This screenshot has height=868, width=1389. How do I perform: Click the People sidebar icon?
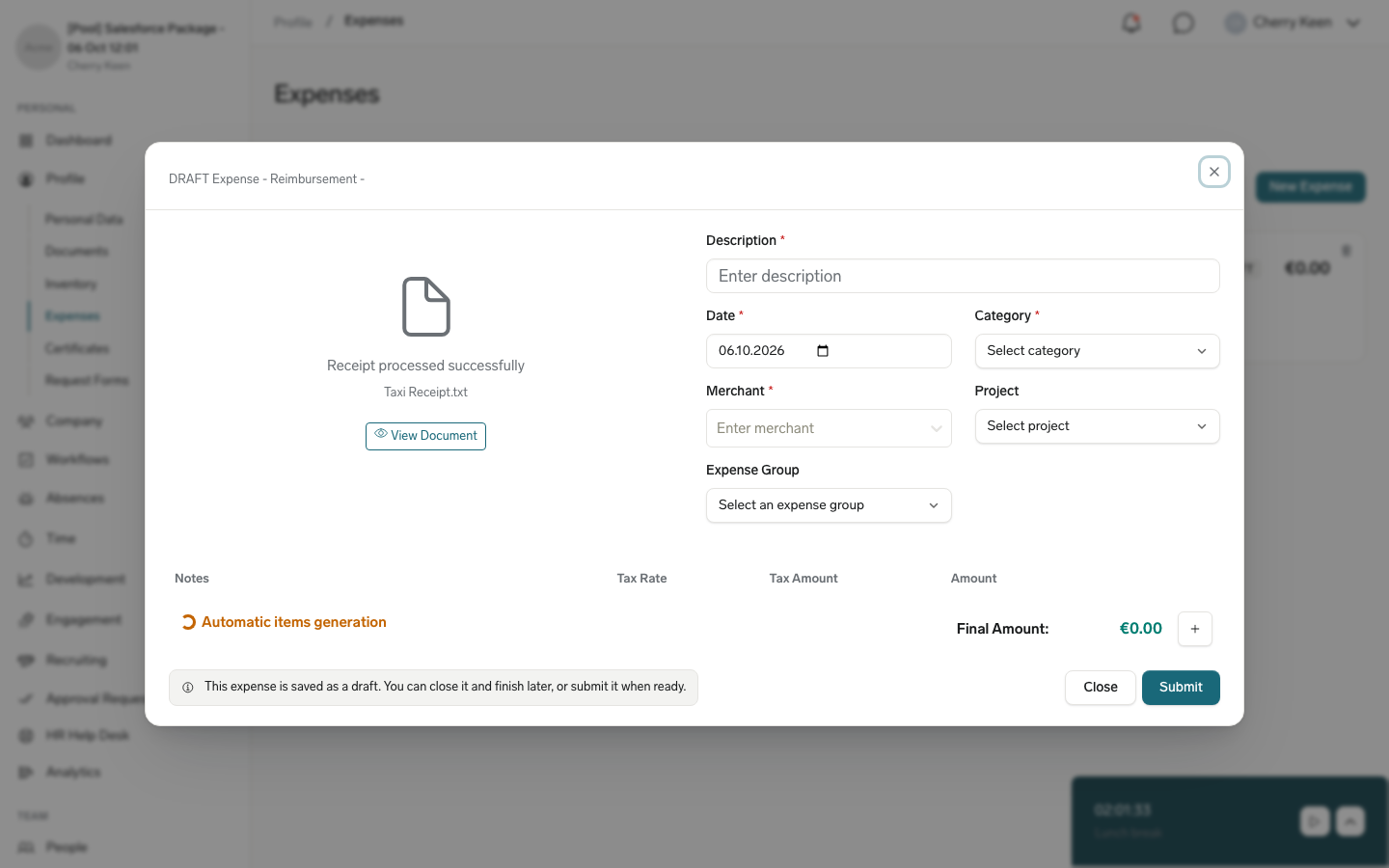pyautogui.click(x=26, y=848)
